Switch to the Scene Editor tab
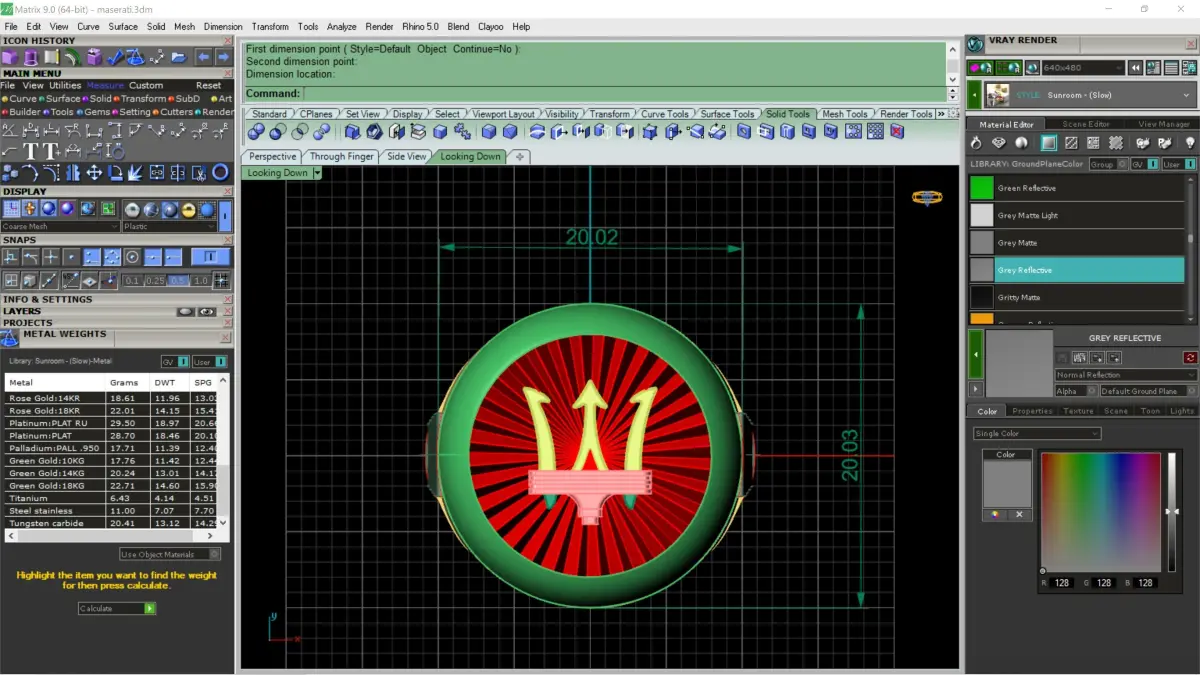The width and height of the screenshot is (1200, 675). pos(1085,124)
